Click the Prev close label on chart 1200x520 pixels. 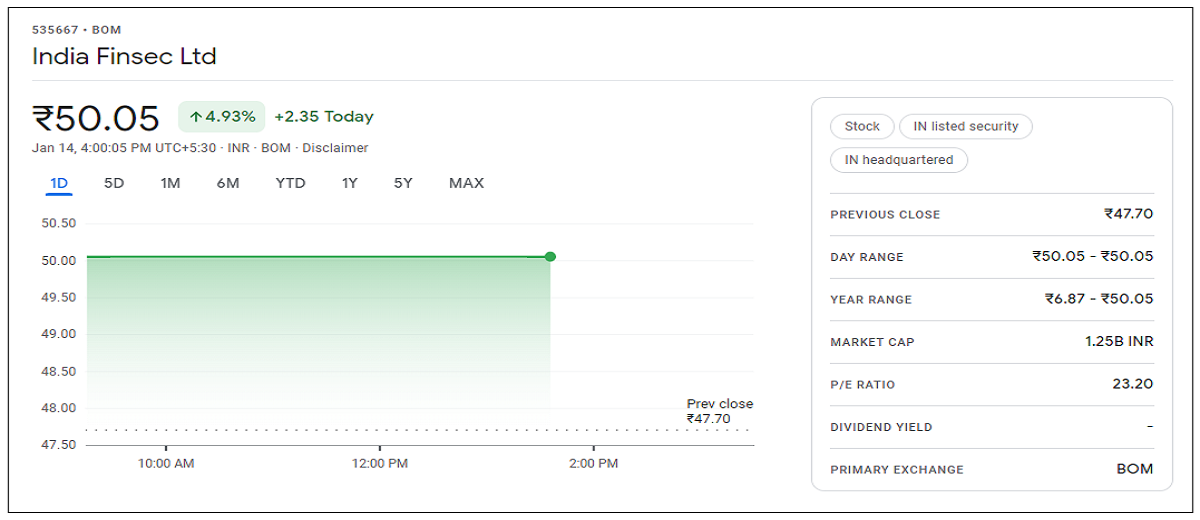coord(719,404)
